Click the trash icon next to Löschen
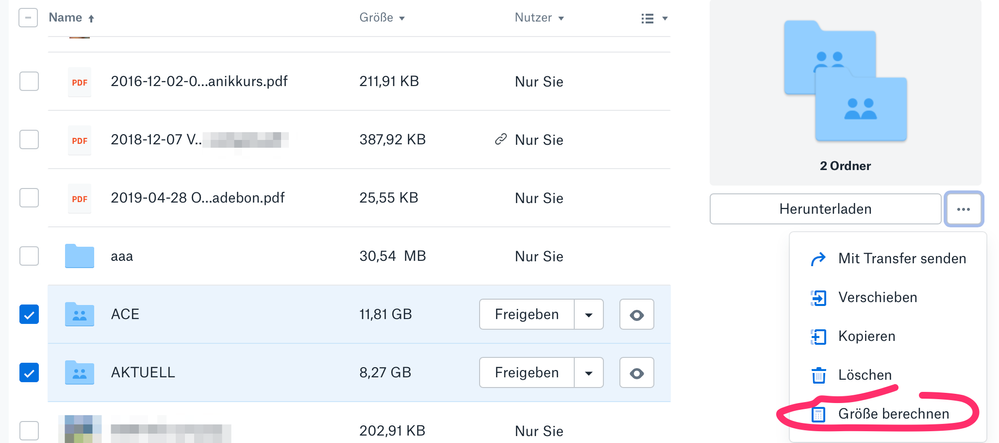This screenshot has width=999, height=443. [x=818, y=375]
